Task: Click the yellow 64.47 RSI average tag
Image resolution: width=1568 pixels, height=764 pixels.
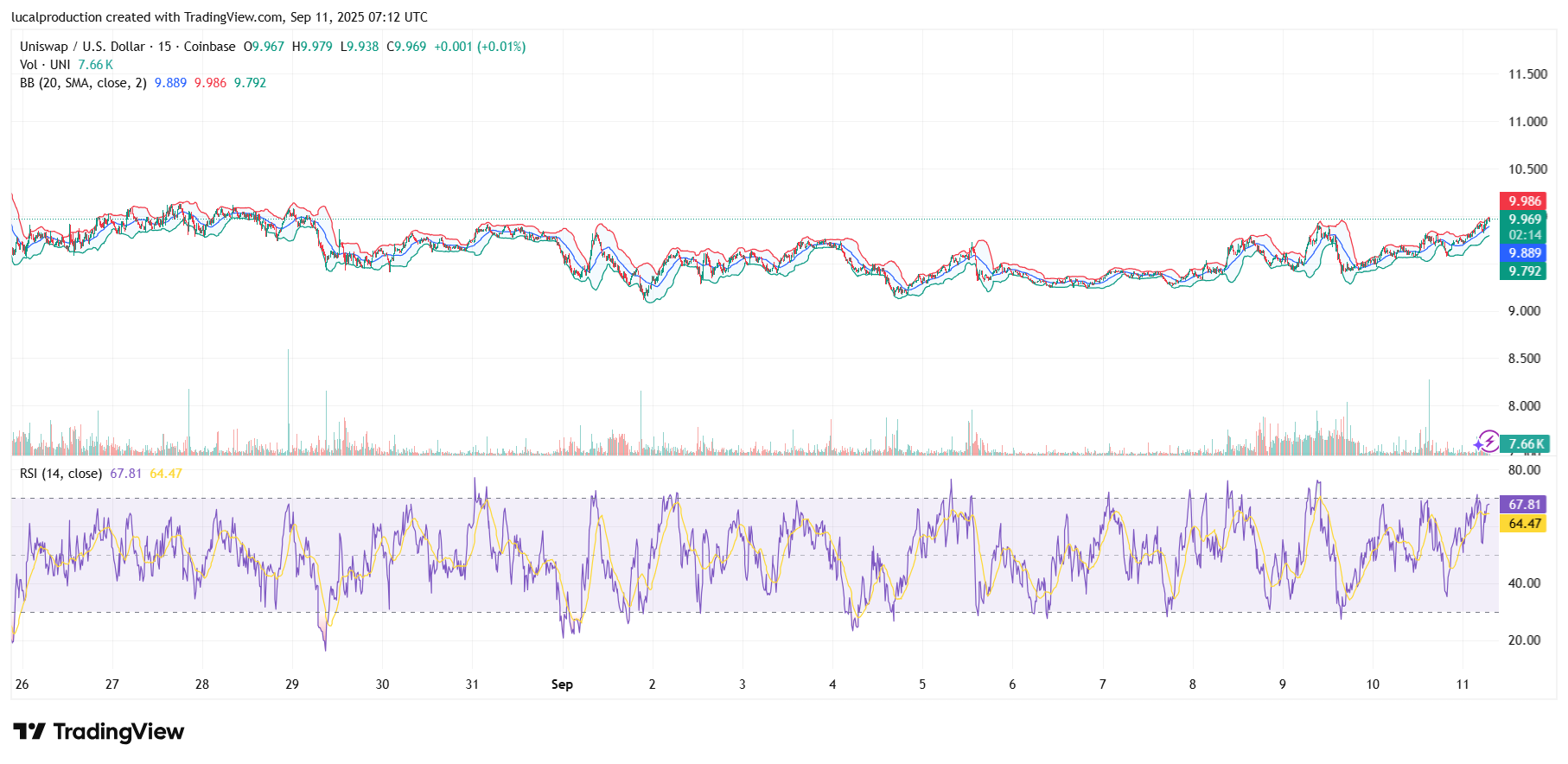Action: 1524,523
